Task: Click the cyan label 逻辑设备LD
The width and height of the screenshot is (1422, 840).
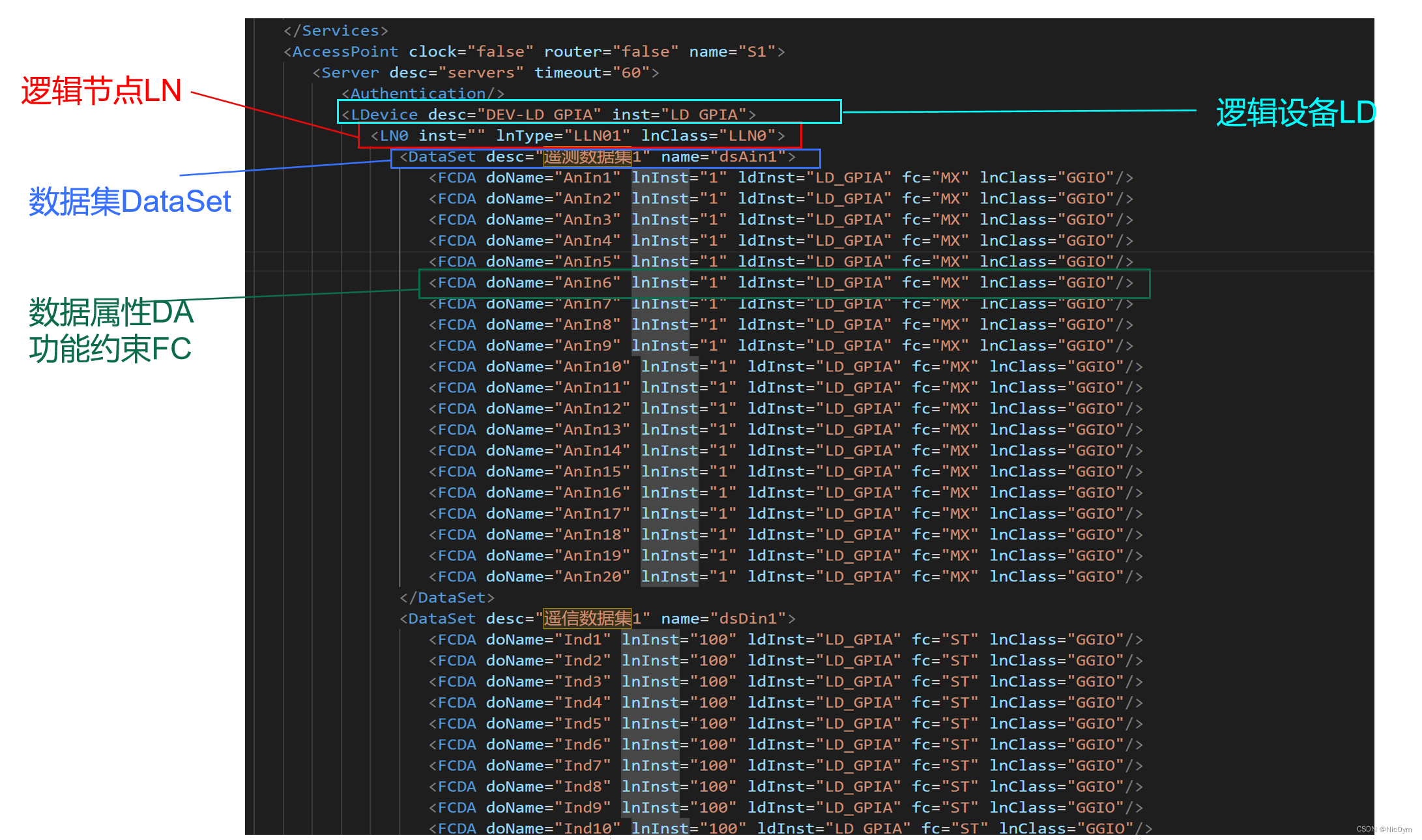Action: pyautogui.click(x=1296, y=113)
